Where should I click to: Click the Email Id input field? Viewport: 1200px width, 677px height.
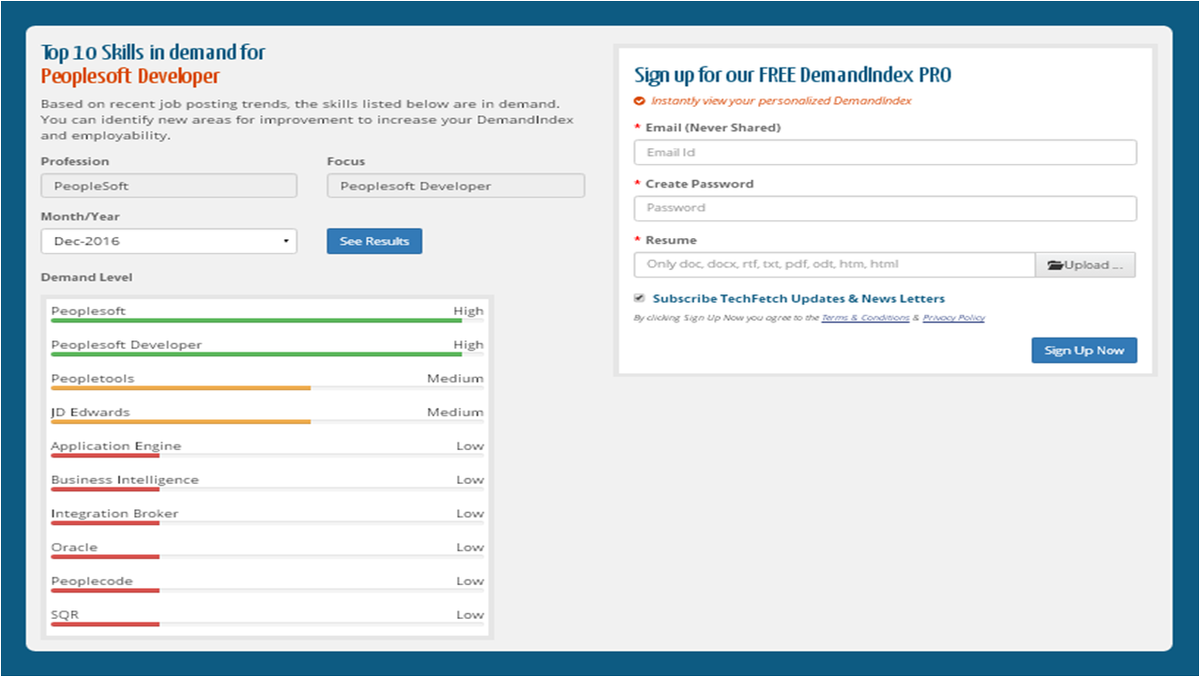point(885,152)
